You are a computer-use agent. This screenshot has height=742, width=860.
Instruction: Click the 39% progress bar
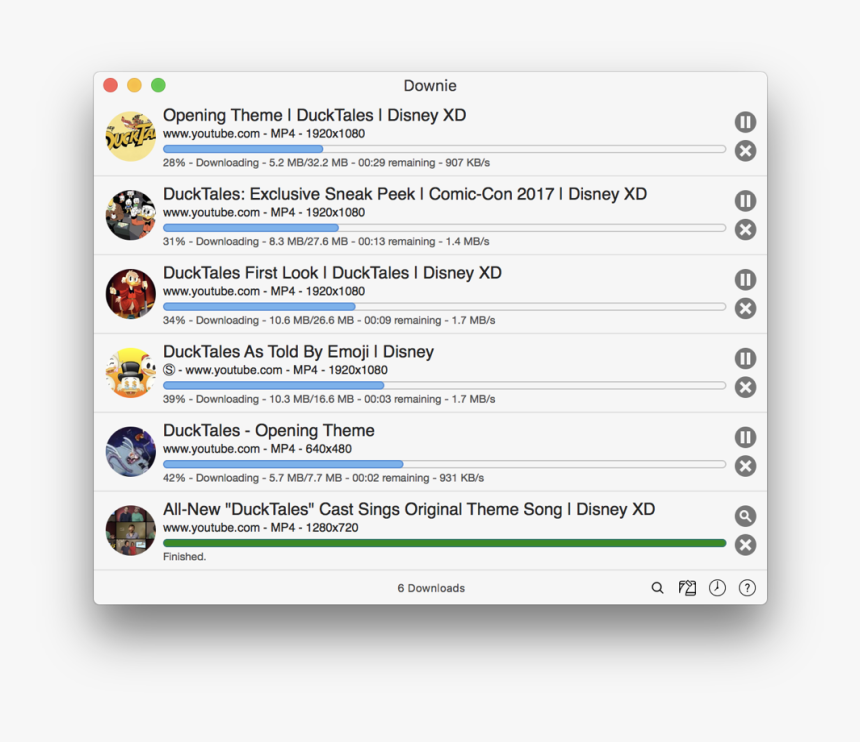pos(444,386)
